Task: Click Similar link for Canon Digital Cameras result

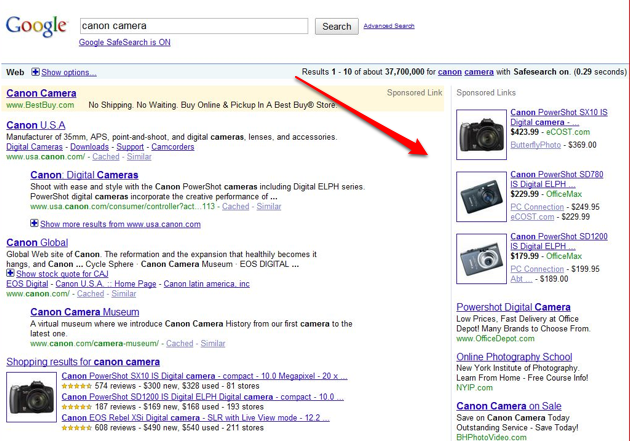Action: (269, 206)
